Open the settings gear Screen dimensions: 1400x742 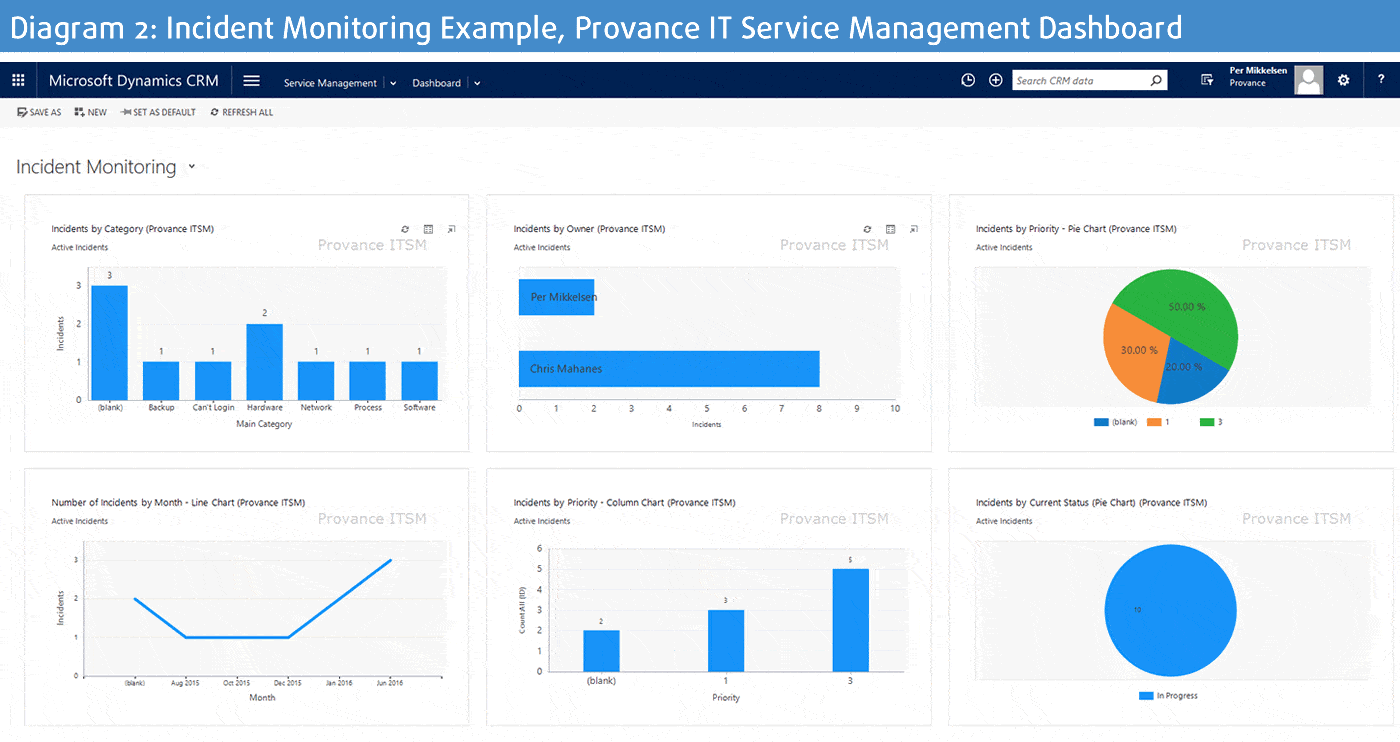(x=1344, y=81)
